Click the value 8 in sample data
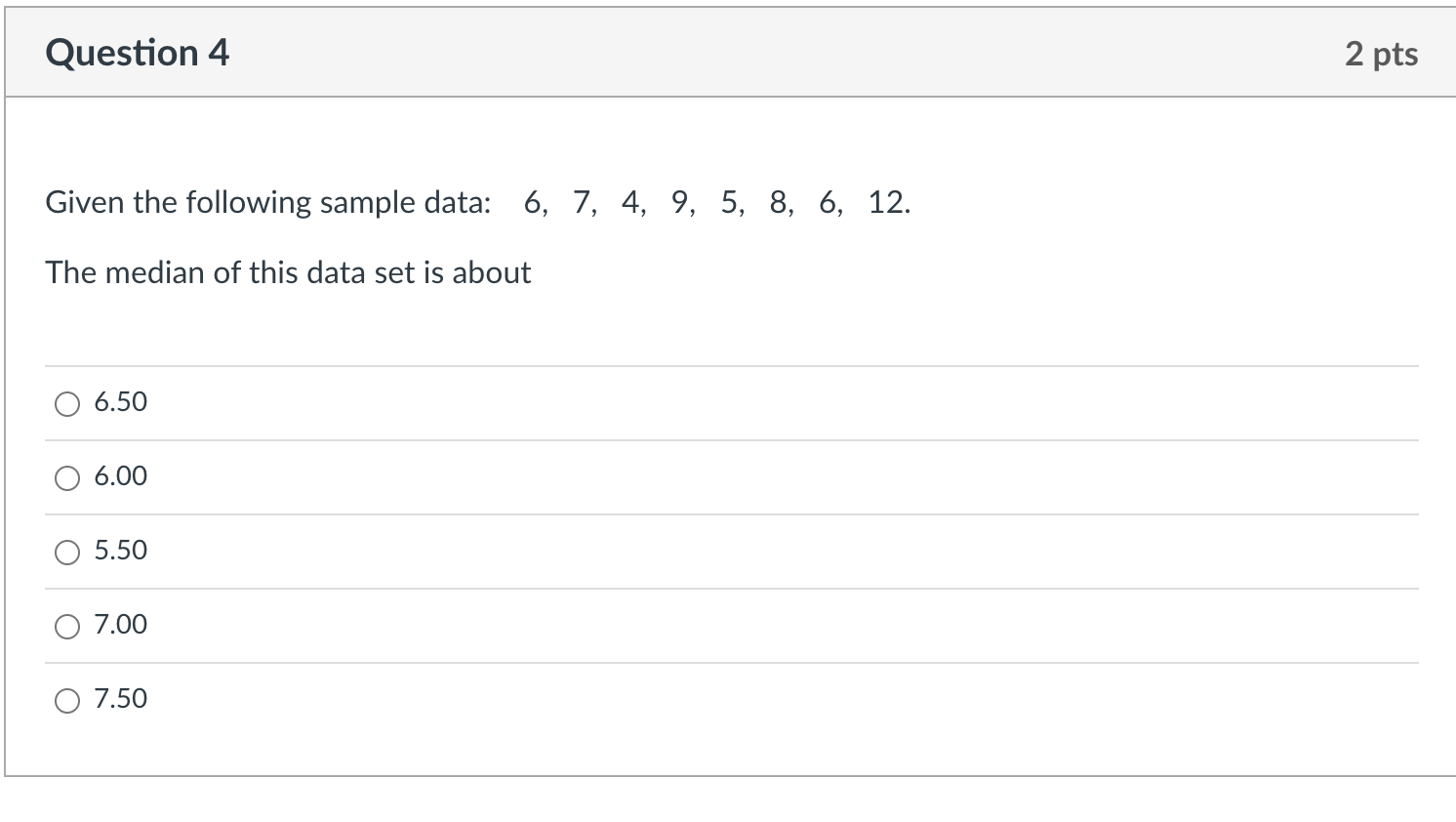Viewport: 1456px width, 822px height. (x=778, y=202)
